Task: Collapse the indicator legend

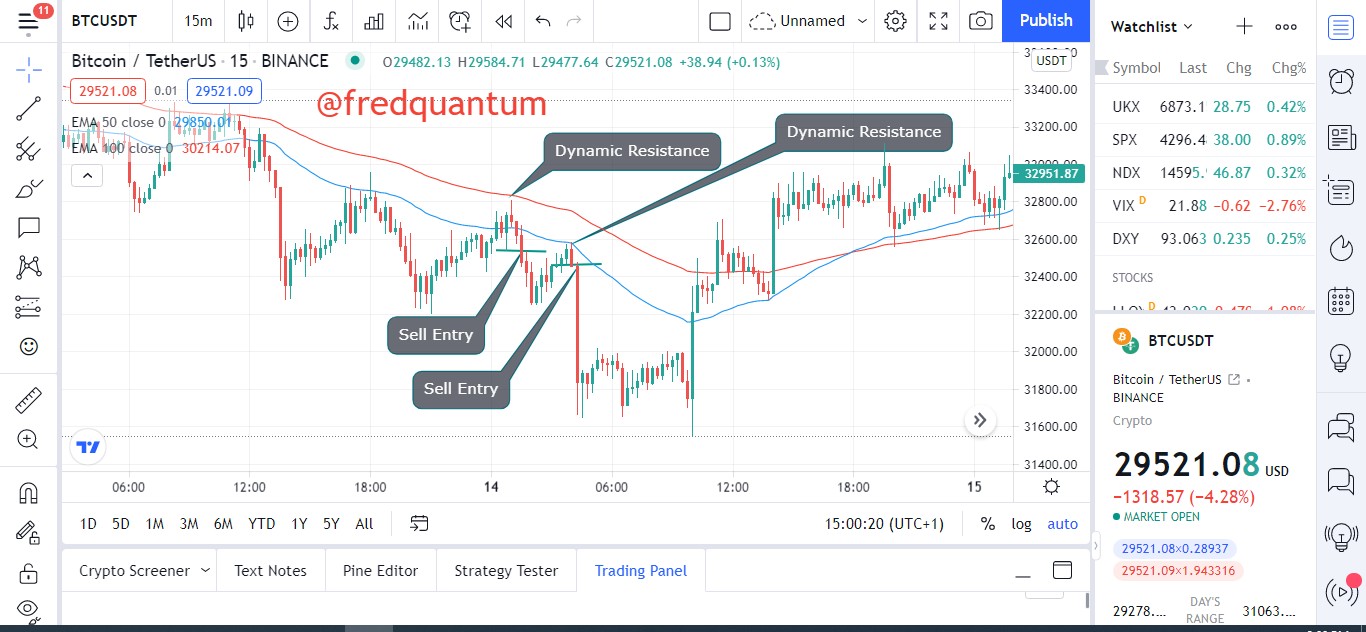Action: click(x=87, y=177)
